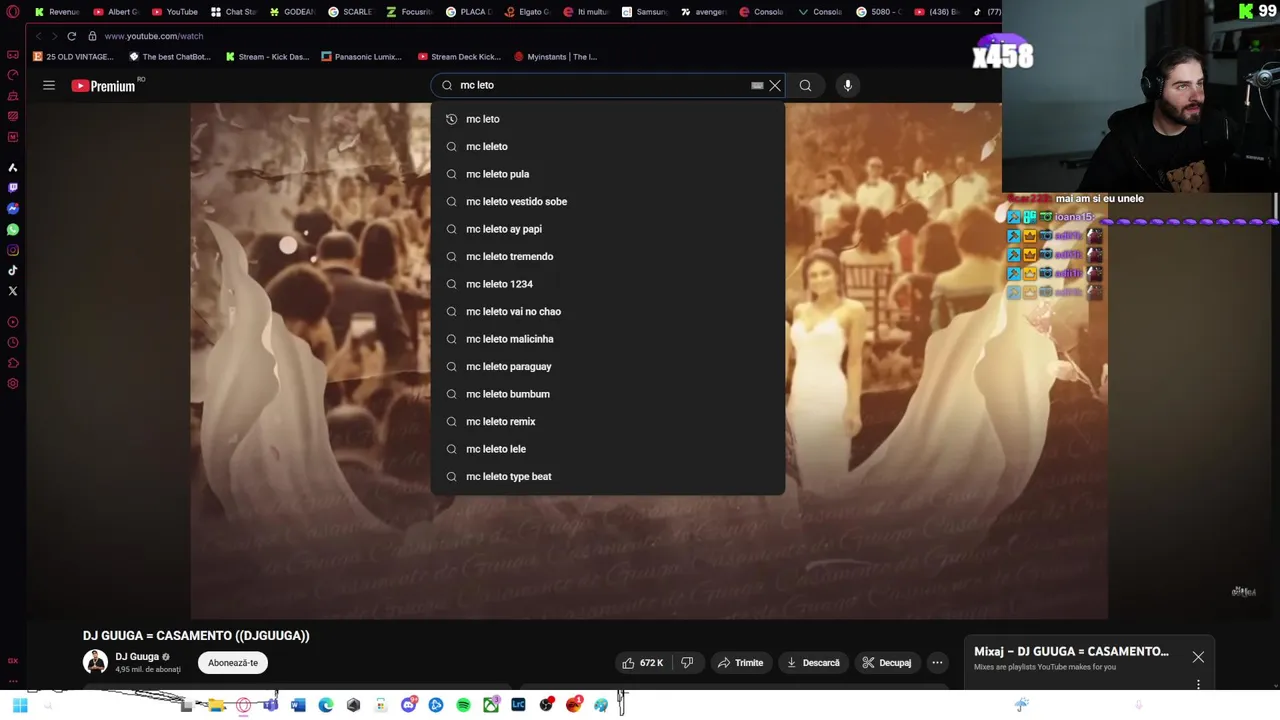
Task: Open the YouTube hamburger guide menu
Action: point(49,86)
